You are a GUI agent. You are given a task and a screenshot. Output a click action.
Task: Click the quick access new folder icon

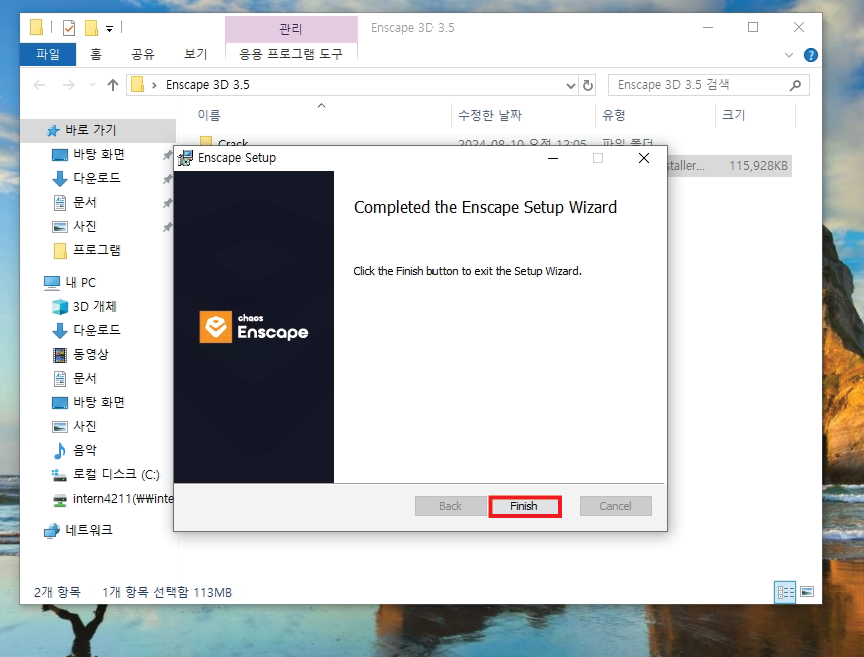click(91, 28)
